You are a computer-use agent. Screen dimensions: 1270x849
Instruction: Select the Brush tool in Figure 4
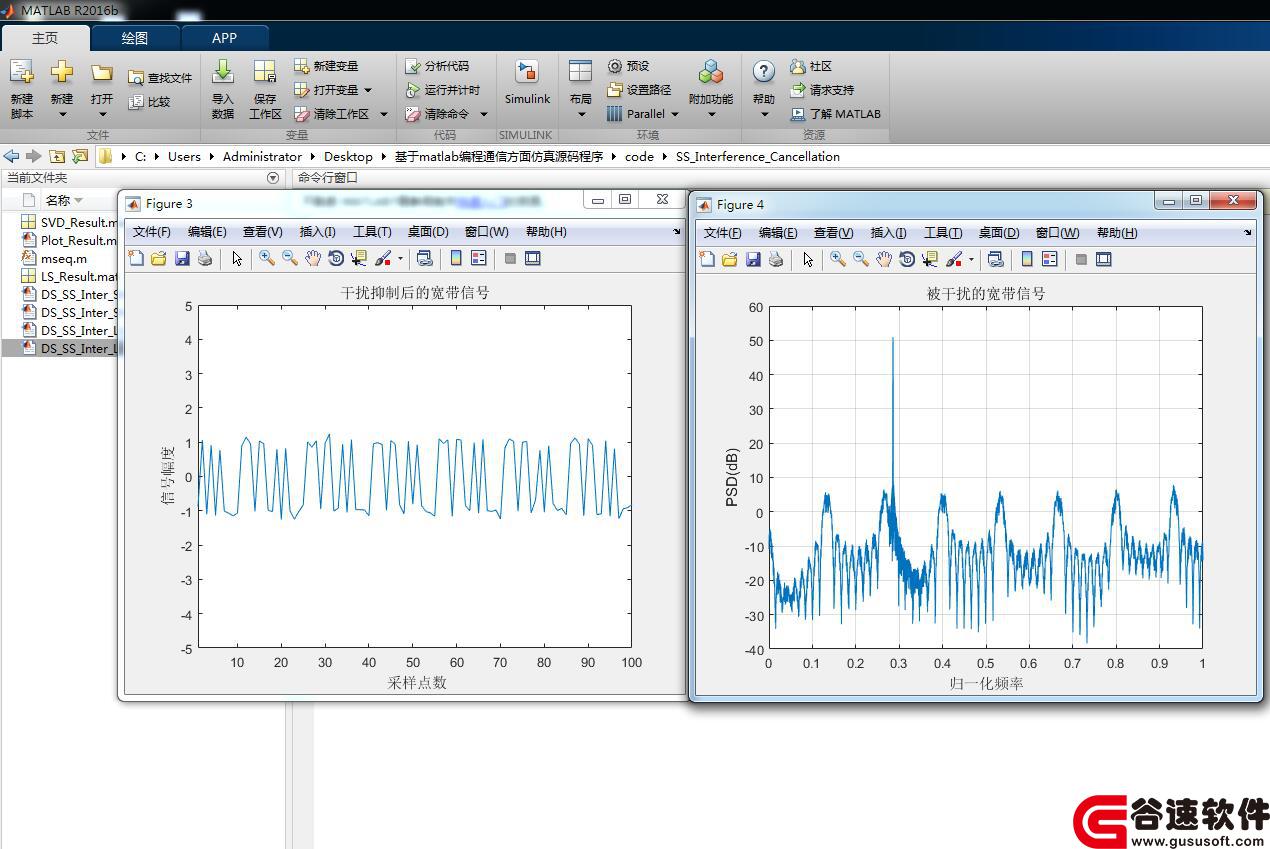[953, 259]
